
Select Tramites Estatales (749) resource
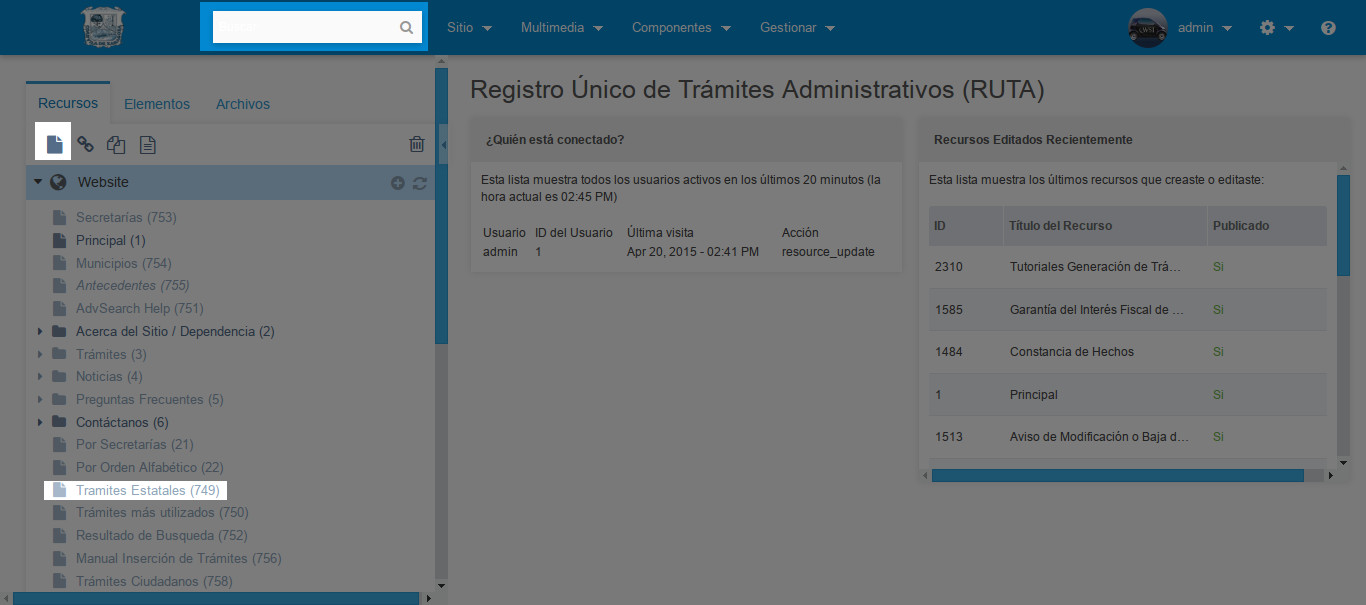147,490
